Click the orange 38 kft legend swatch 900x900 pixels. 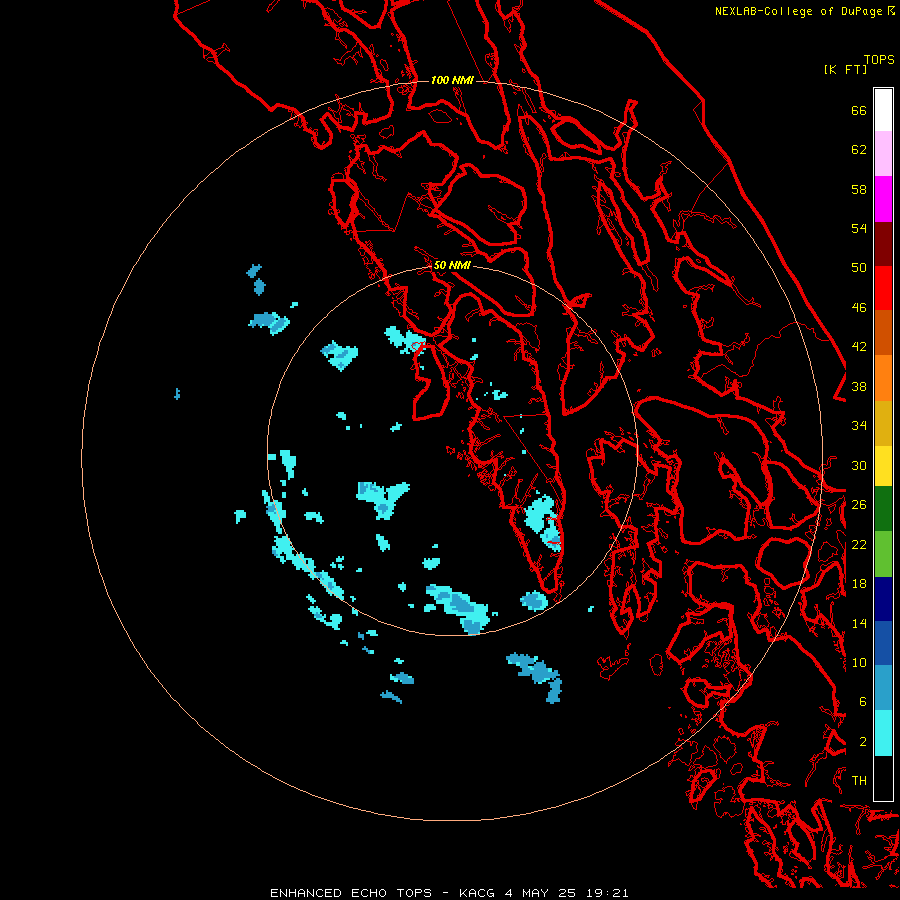pyautogui.click(x=883, y=378)
